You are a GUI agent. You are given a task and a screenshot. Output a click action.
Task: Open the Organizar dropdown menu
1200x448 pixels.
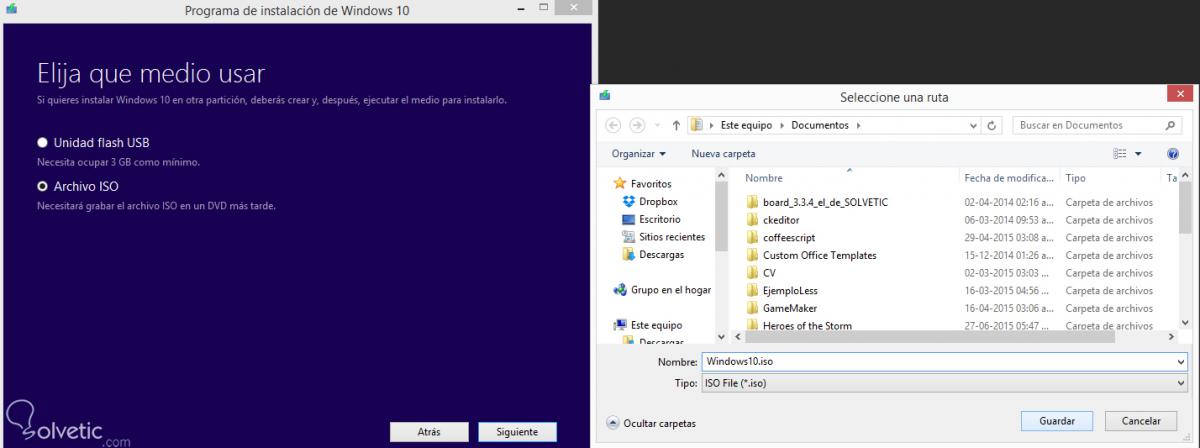pyautogui.click(x=639, y=154)
